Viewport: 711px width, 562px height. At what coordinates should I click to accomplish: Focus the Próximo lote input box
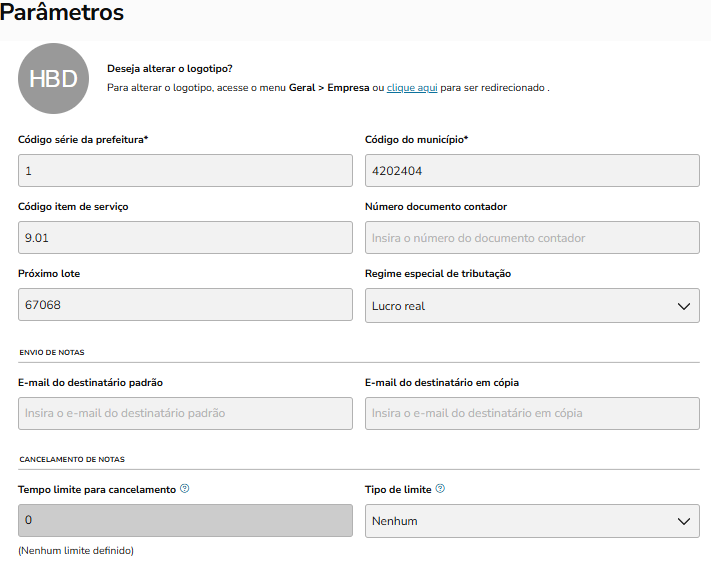[185, 305]
